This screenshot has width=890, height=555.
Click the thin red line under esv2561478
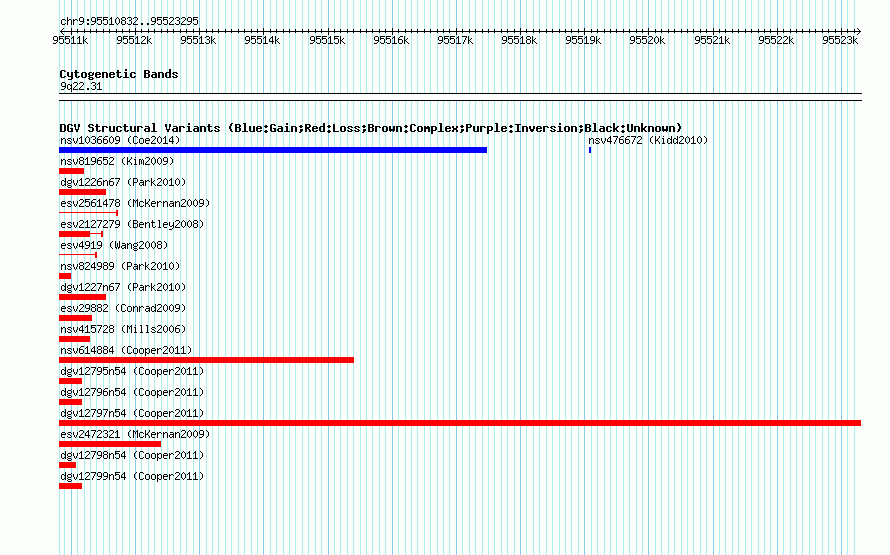[x=89, y=213]
